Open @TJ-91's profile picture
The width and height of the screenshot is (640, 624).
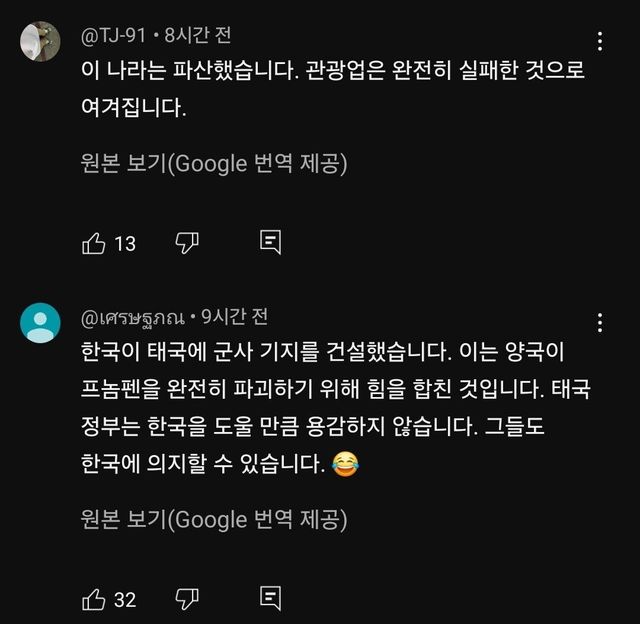pos(40,42)
